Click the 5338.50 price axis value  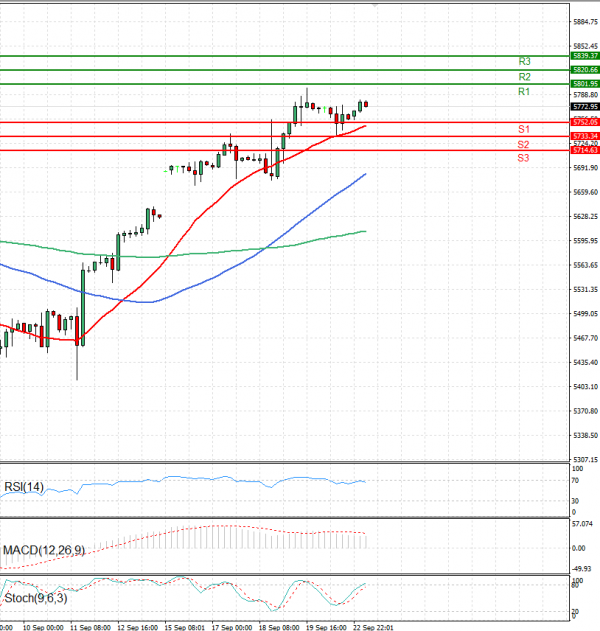(x=586, y=435)
